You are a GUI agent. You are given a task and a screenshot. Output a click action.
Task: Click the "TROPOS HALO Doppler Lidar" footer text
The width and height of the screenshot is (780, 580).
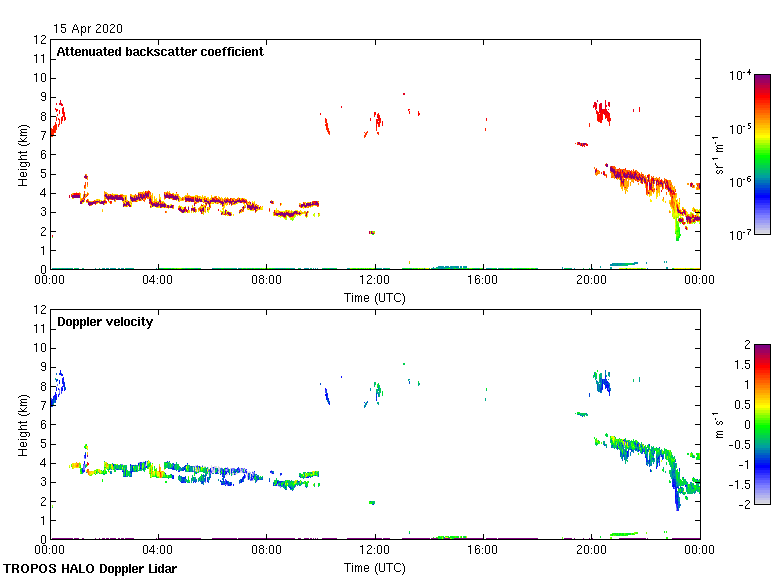click(x=90, y=569)
